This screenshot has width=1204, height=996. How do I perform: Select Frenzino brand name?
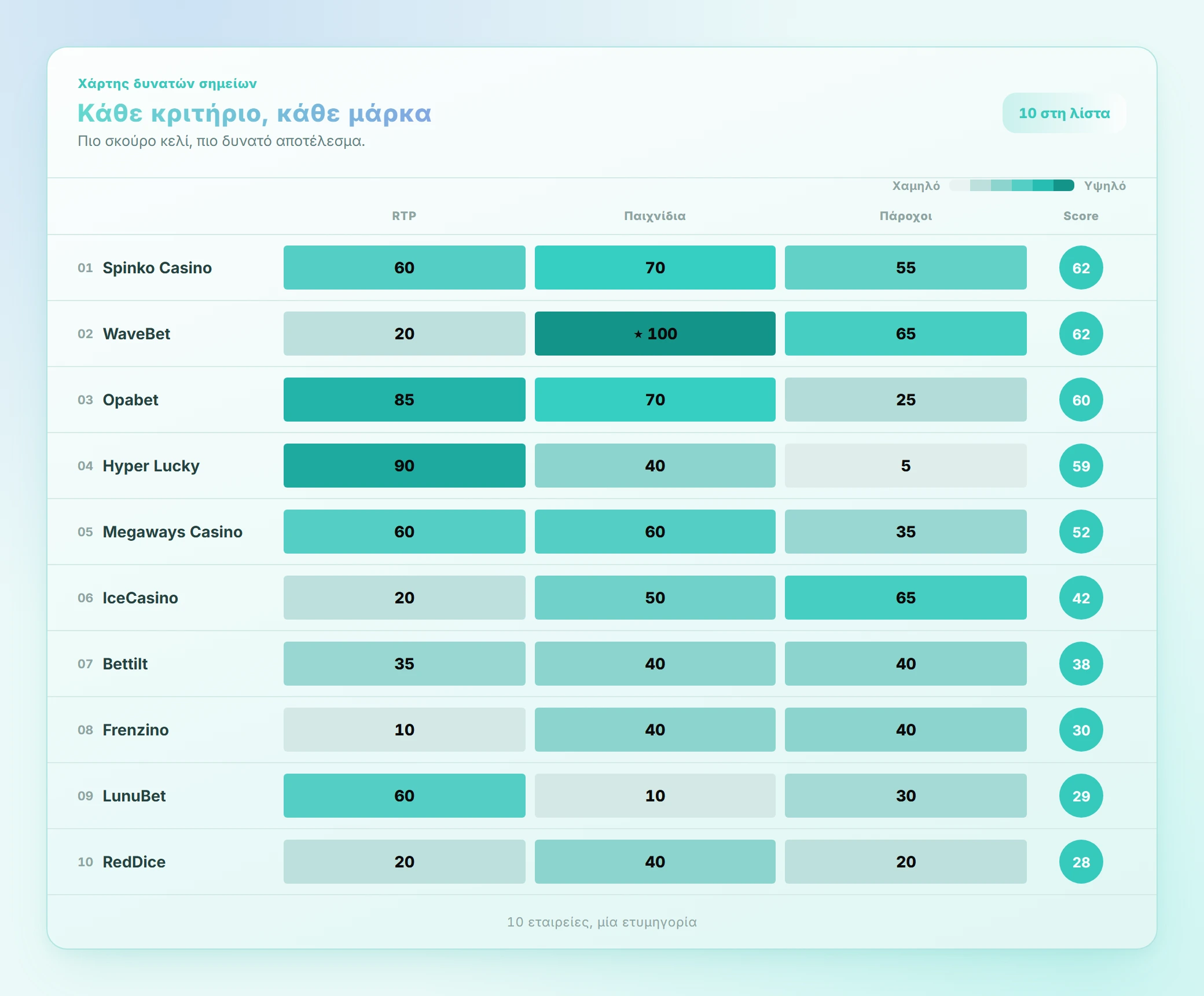(135, 730)
